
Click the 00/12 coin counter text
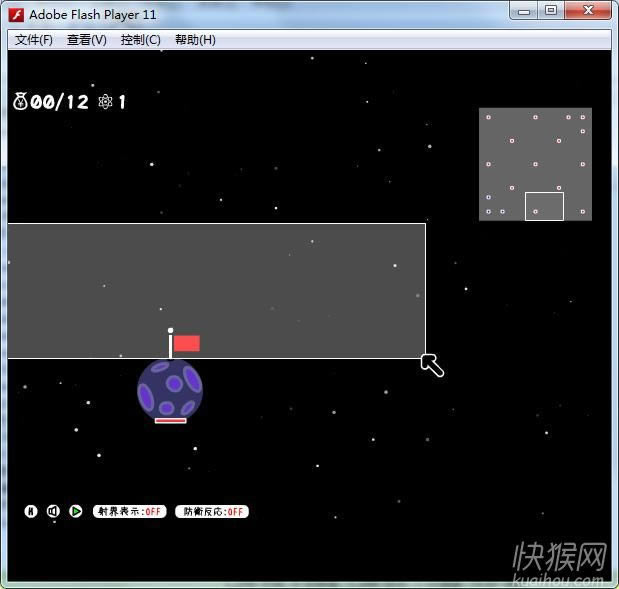pos(60,101)
